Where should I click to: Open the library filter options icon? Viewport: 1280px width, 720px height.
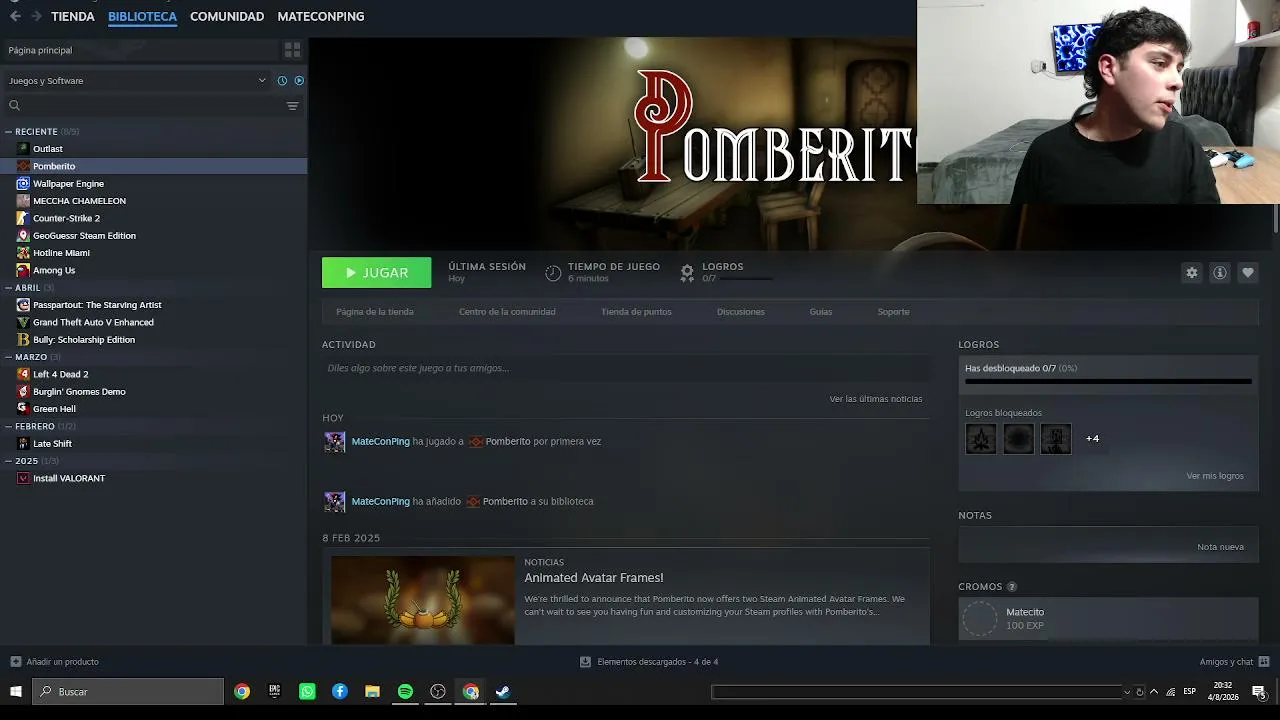293,106
